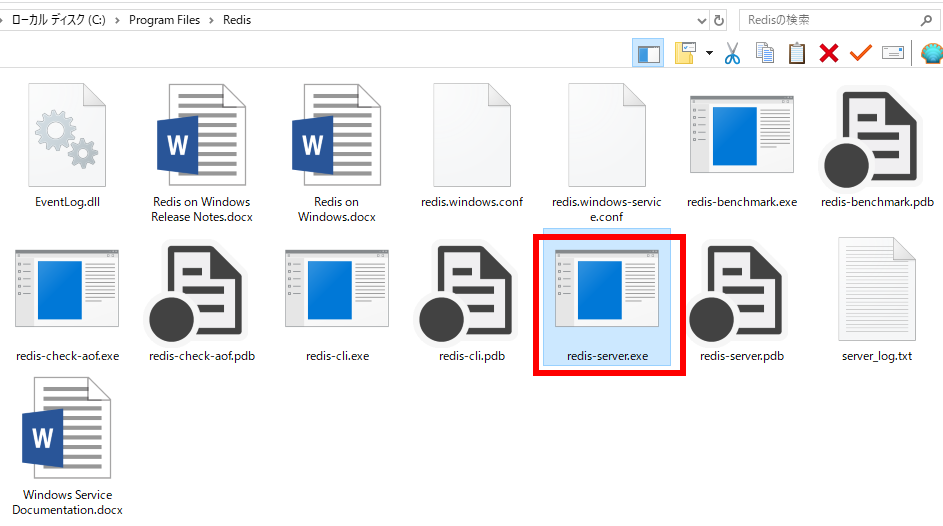Viewport: 943px width, 526px height.
Task: Click the Redis breadcrumb in the path
Action: point(237,20)
